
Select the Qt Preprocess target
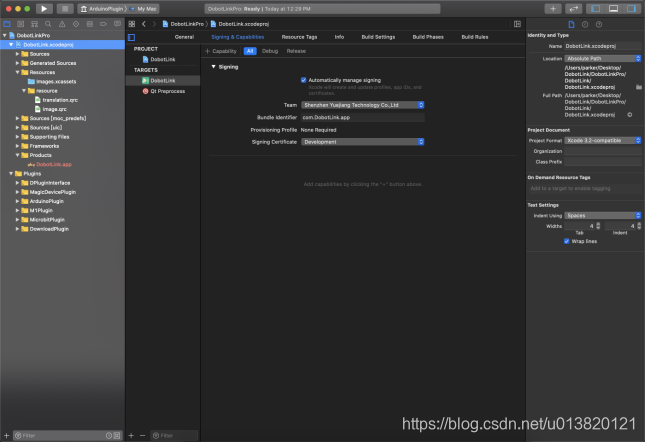tap(164, 91)
